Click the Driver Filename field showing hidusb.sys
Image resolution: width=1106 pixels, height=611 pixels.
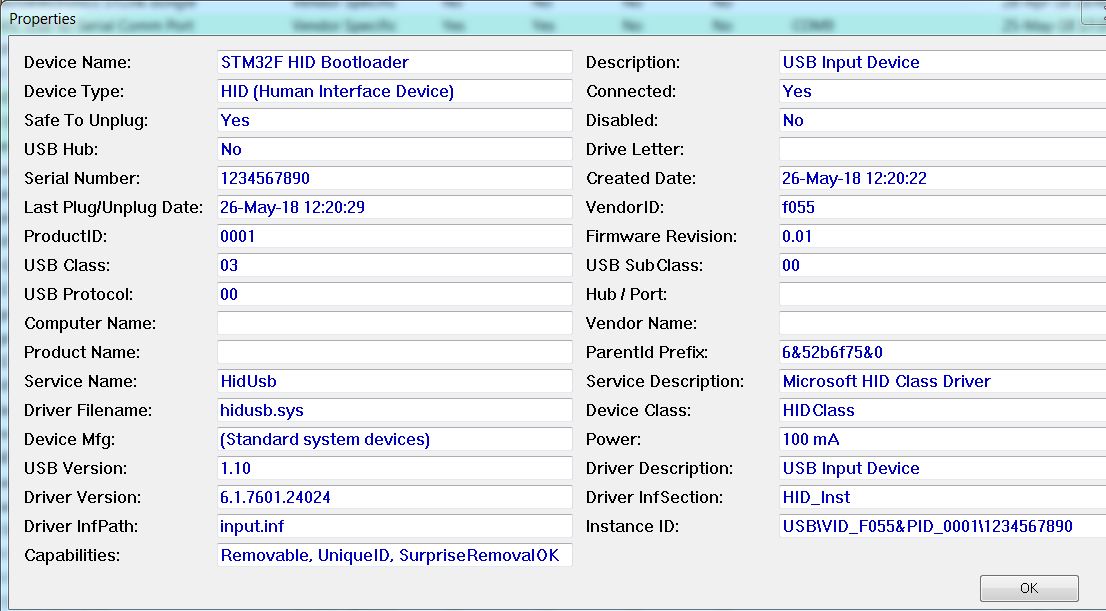[393, 410]
